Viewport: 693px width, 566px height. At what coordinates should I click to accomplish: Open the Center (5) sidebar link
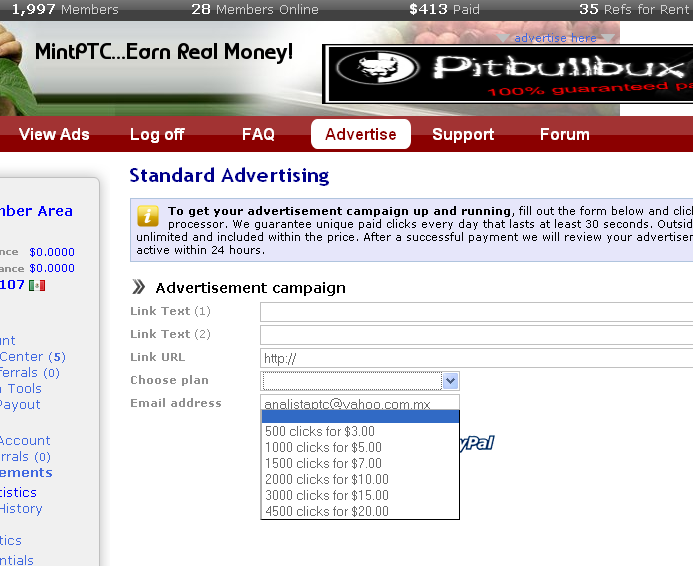[x=33, y=357]
